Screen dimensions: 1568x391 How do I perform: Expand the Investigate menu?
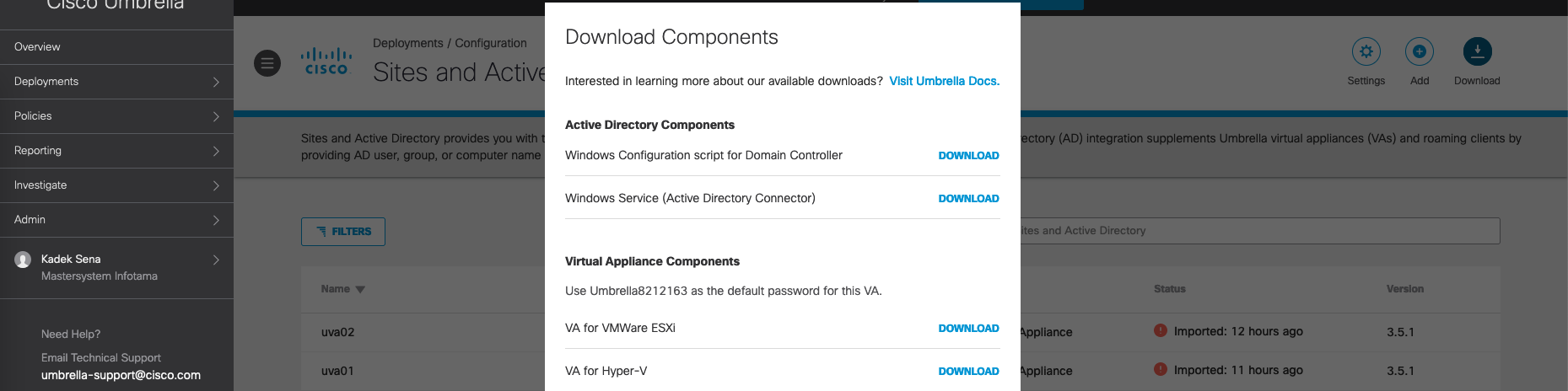coord(116,185)
